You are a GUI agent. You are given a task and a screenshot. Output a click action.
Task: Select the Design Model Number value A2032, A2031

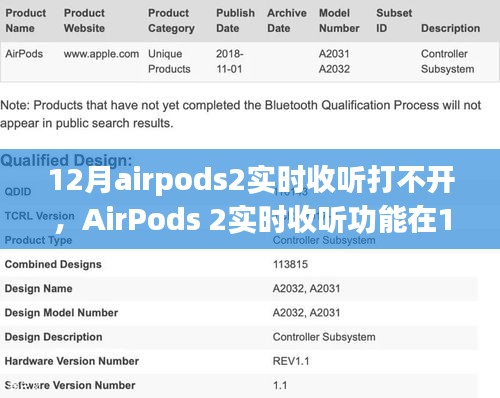306,313
